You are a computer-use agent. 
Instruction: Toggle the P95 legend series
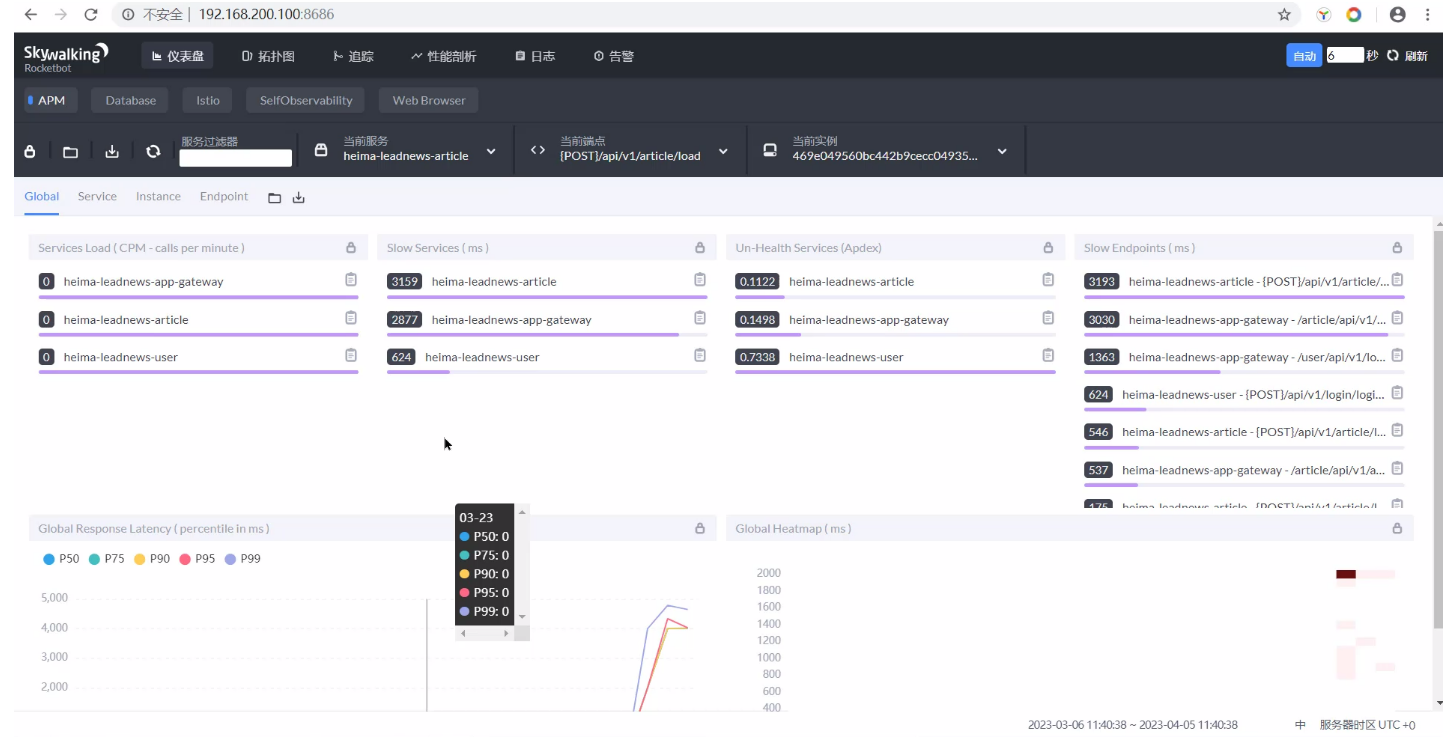click(x=197, y=559)
